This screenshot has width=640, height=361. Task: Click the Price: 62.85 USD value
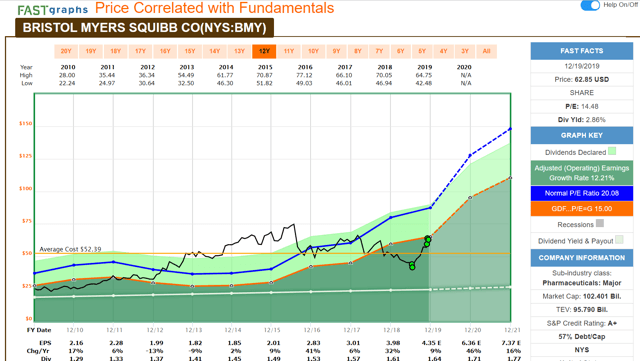[582, 80]
